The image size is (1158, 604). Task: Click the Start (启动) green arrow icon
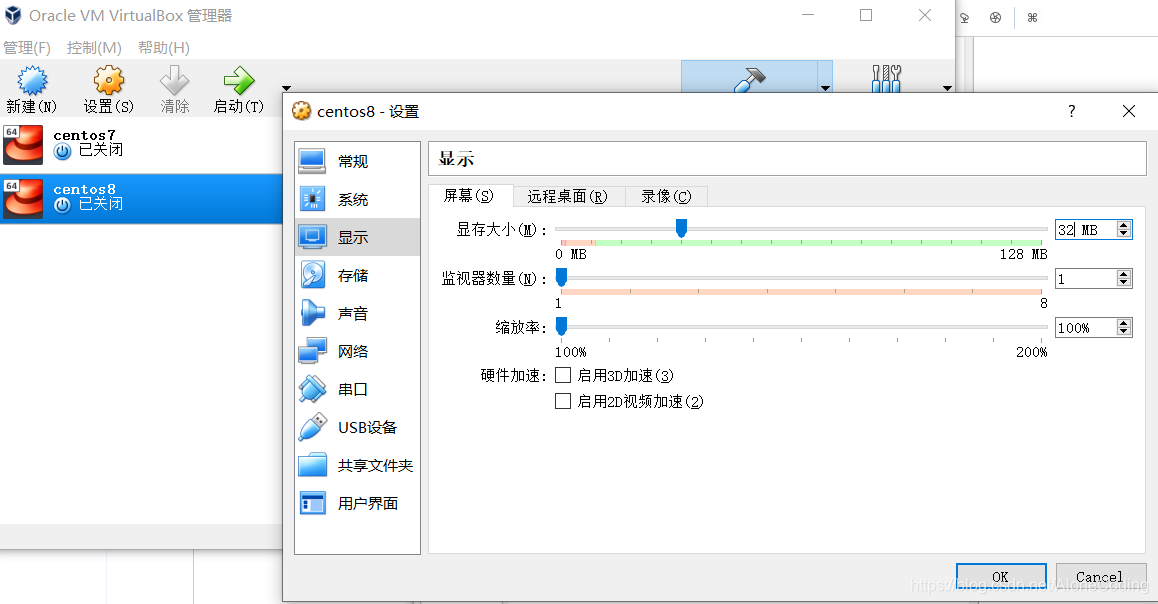click(x=239, y=80)
